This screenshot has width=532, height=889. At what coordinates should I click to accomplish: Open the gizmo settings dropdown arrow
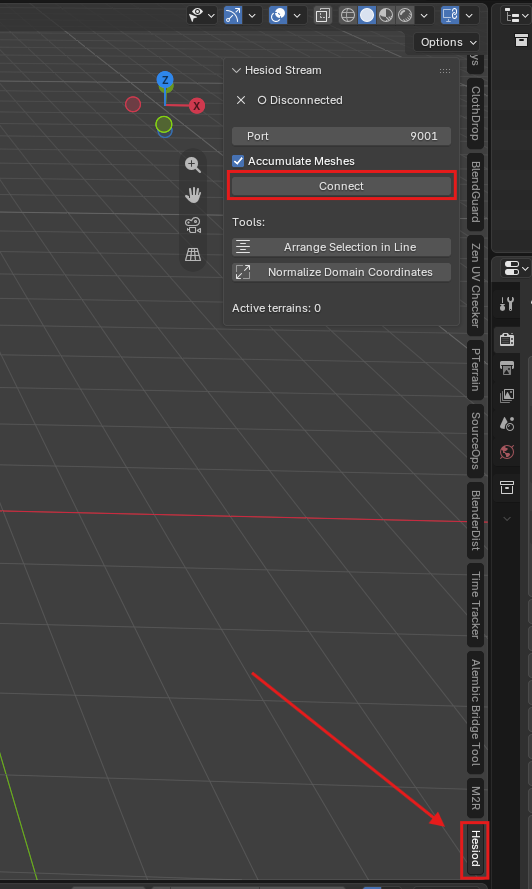[252, 15]
